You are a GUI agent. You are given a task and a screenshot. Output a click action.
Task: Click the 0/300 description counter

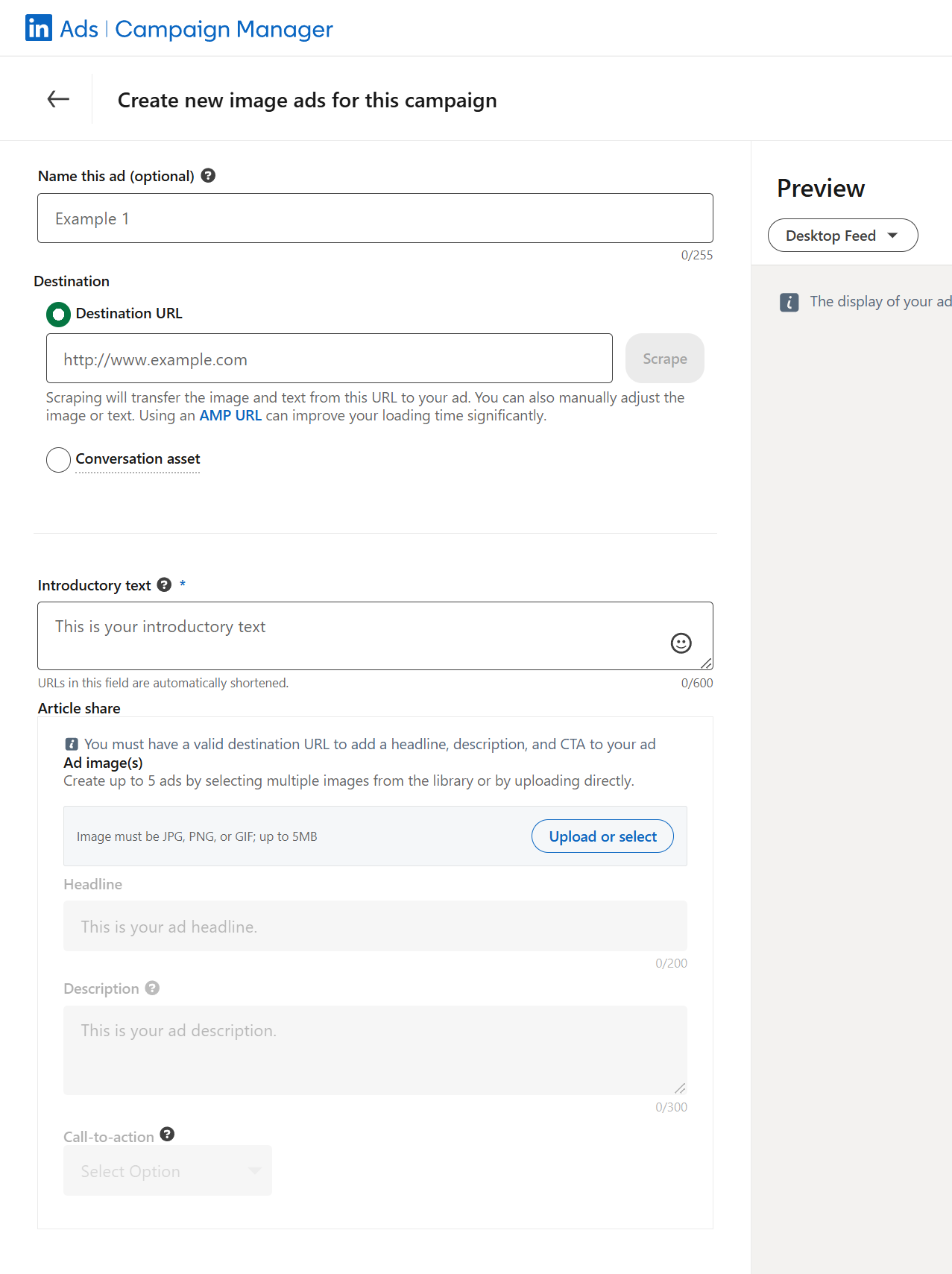point(672,1107)
